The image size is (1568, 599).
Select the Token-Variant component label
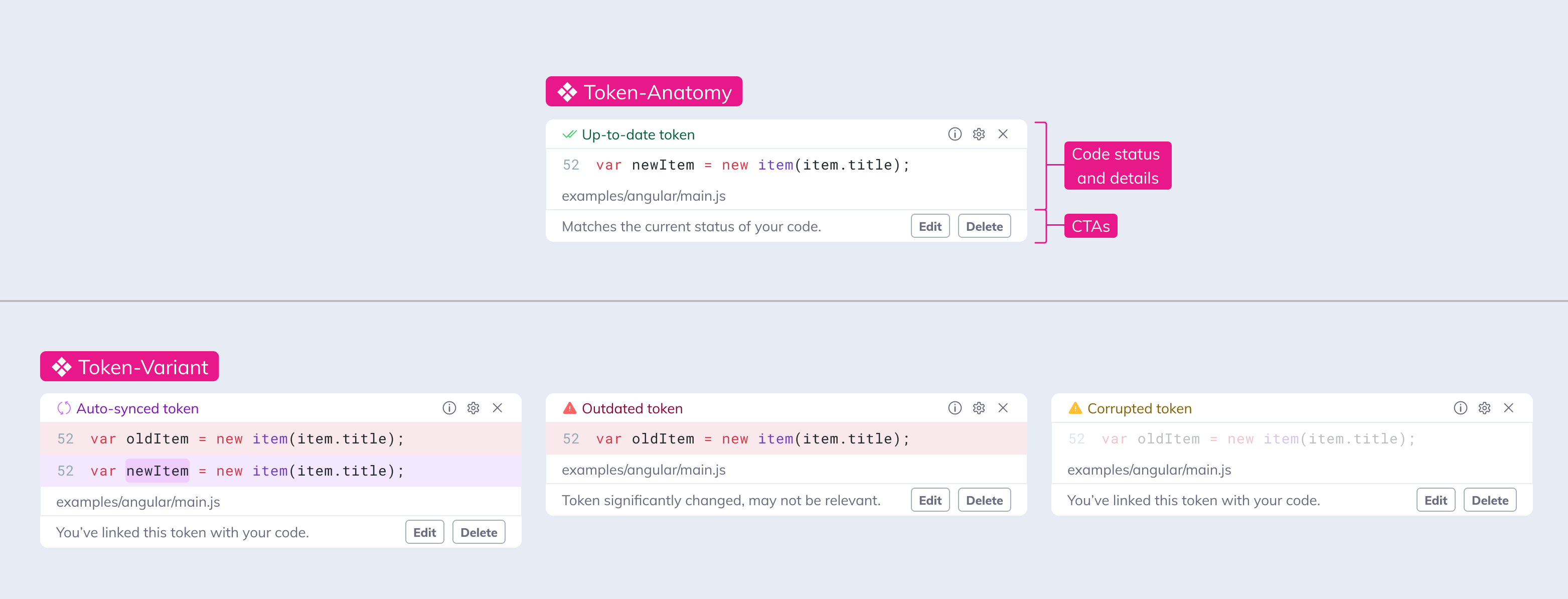point(129,366)
